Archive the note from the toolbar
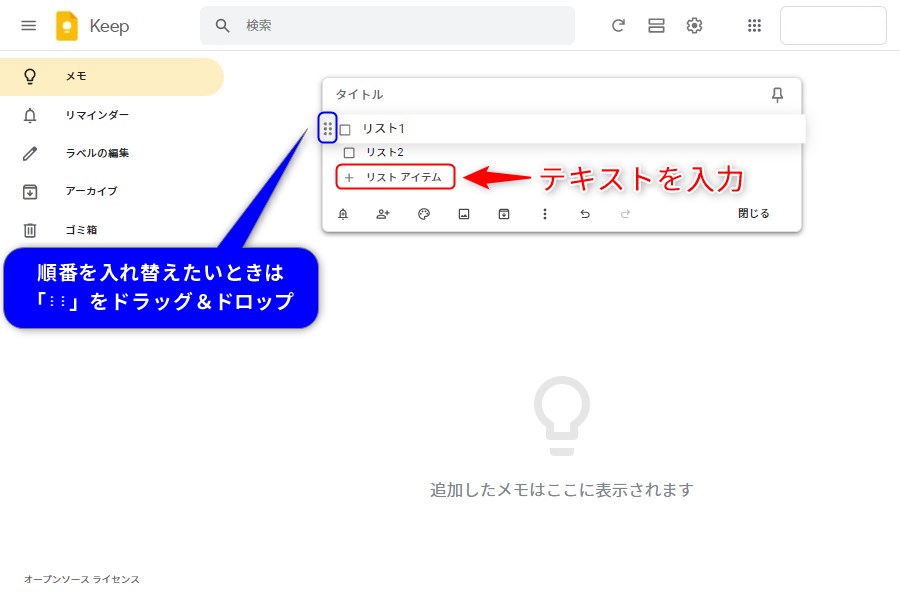 [x=504, y=214]
